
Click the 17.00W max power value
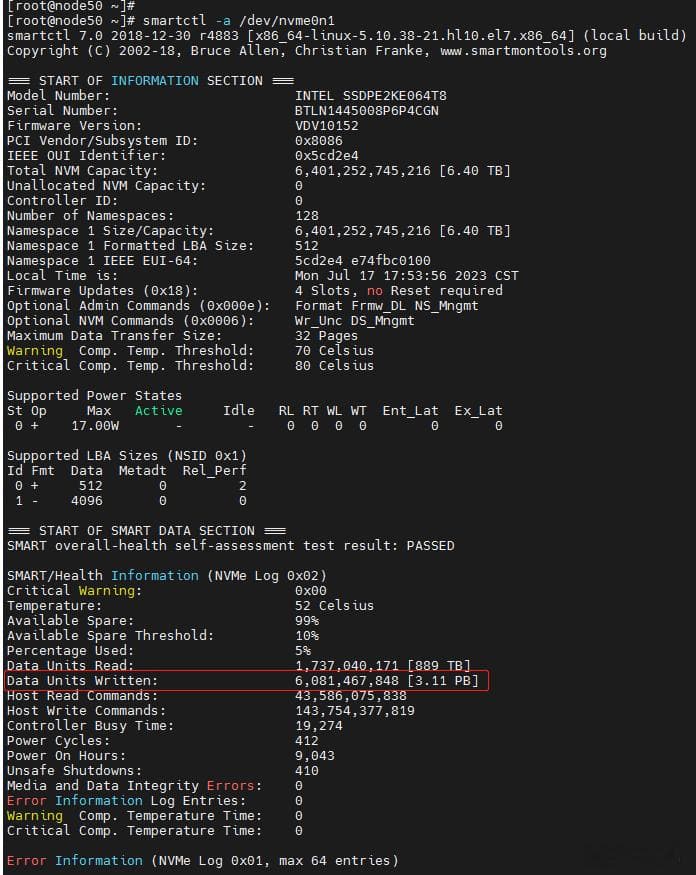[95, 426]
